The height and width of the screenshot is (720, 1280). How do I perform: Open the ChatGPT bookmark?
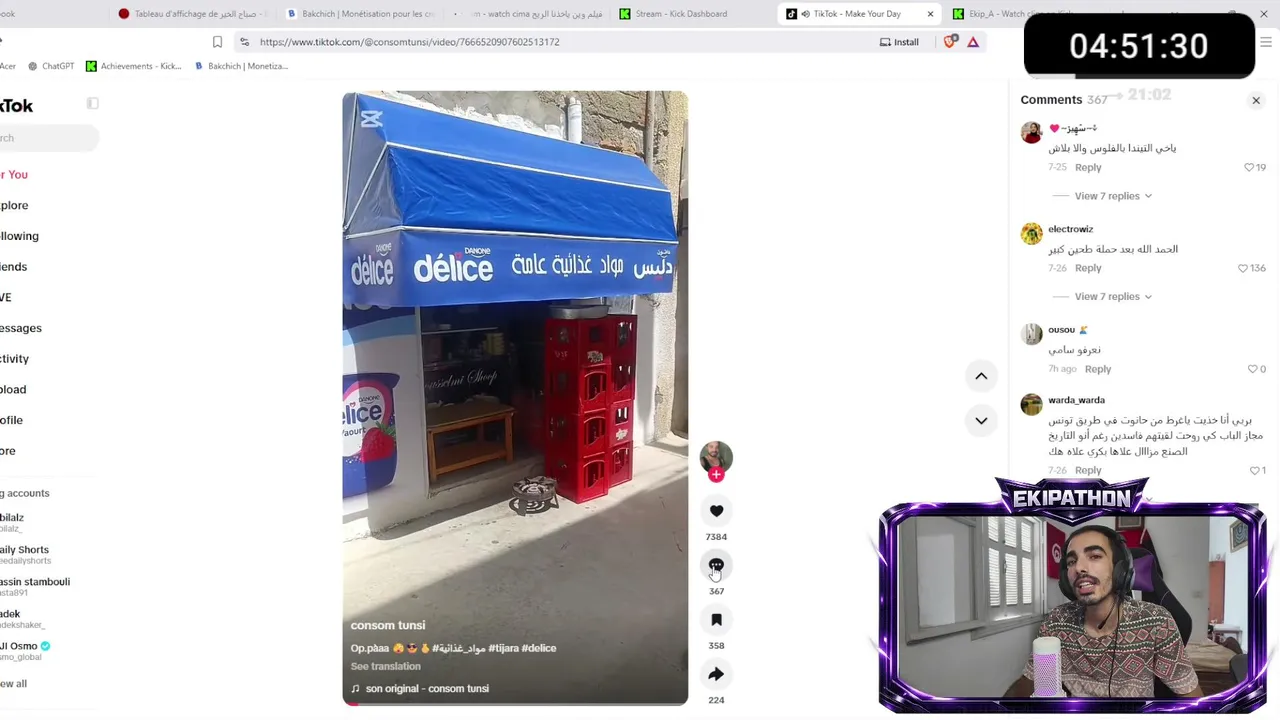[x=51, y=66]
